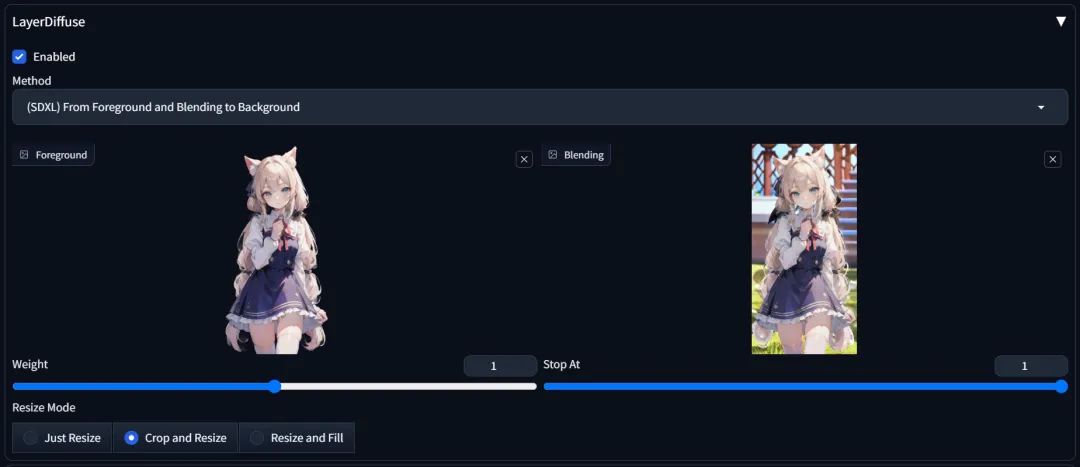Screen dimensions: 1080x467
Task: Click the Weight value input box
Action: (x=500, y=366)
